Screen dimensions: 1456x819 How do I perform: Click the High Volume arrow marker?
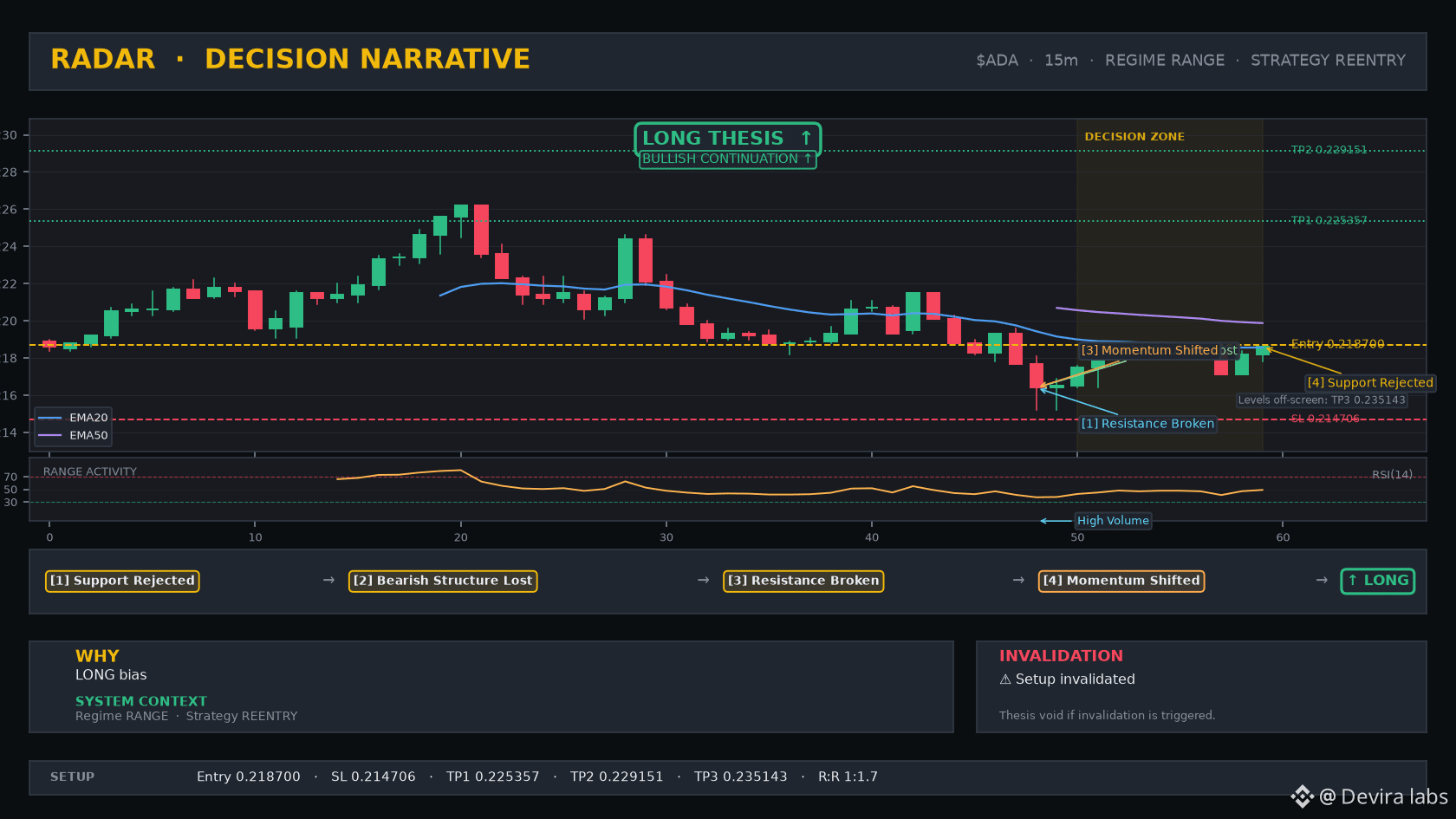click(1055, 521)
